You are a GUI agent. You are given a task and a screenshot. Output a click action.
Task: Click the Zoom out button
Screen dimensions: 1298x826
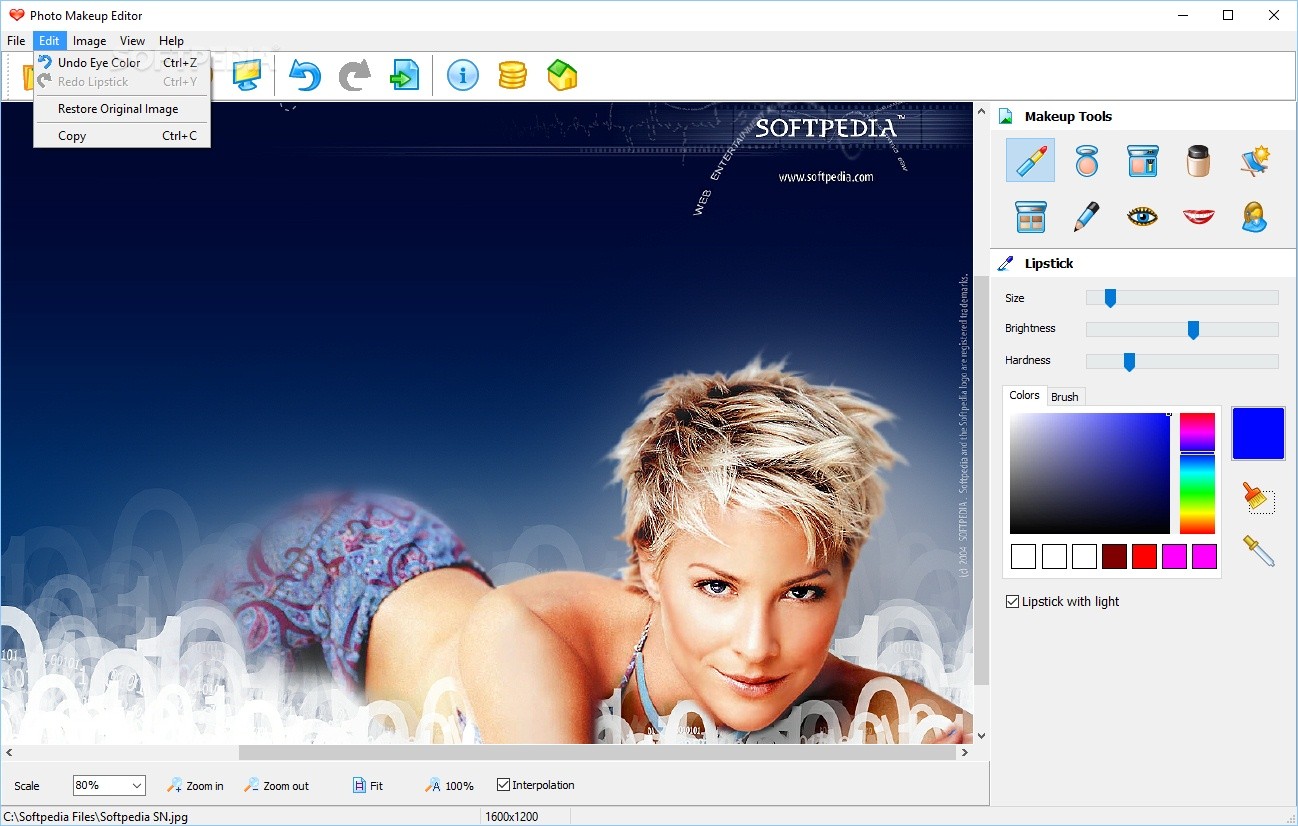click(x=277, y=786)
